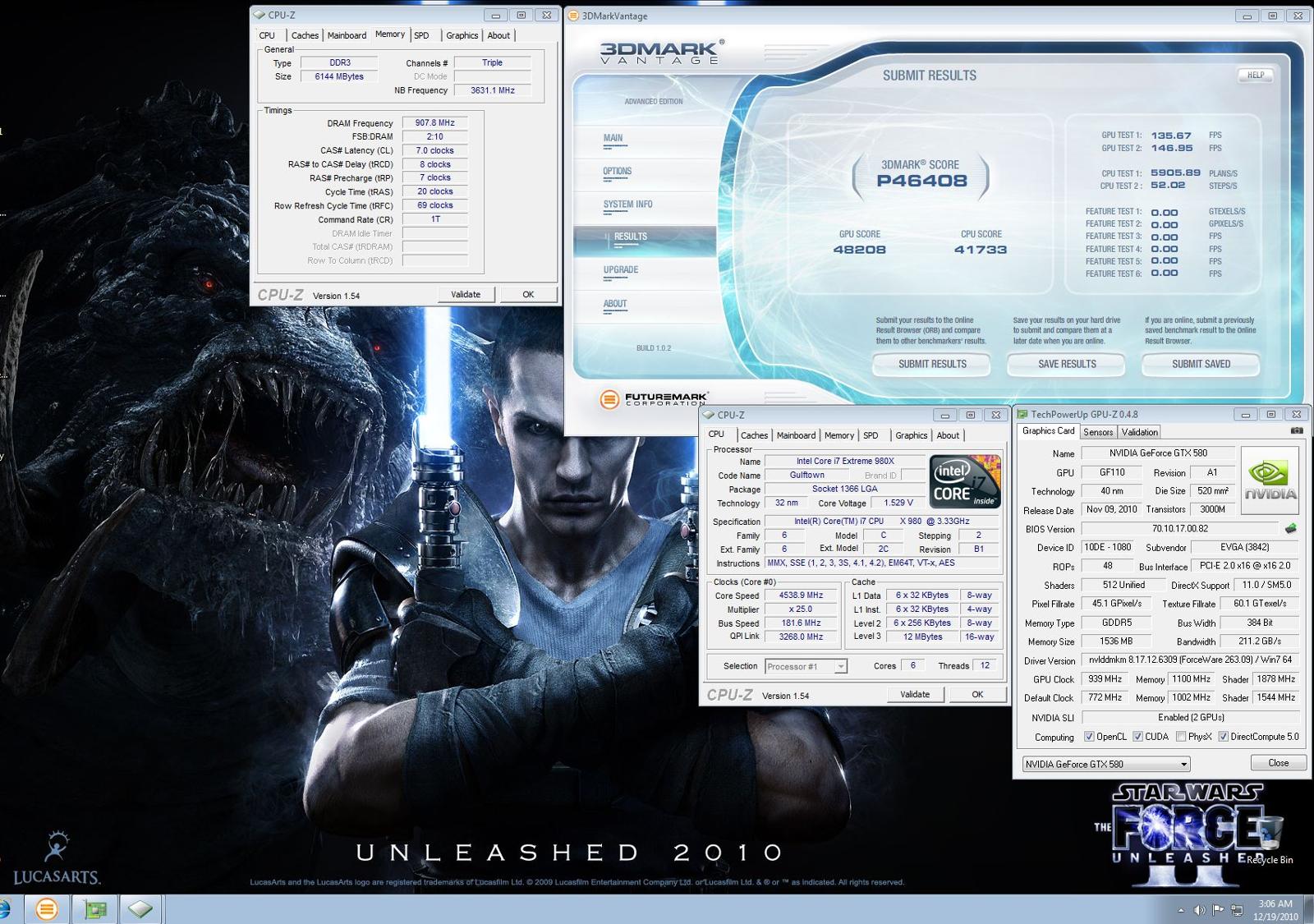Image resolution: width=1314 pixels, height=924 pixels.
Task: Open the Recycle Bin desktop icon
Action: point(1269,839)
